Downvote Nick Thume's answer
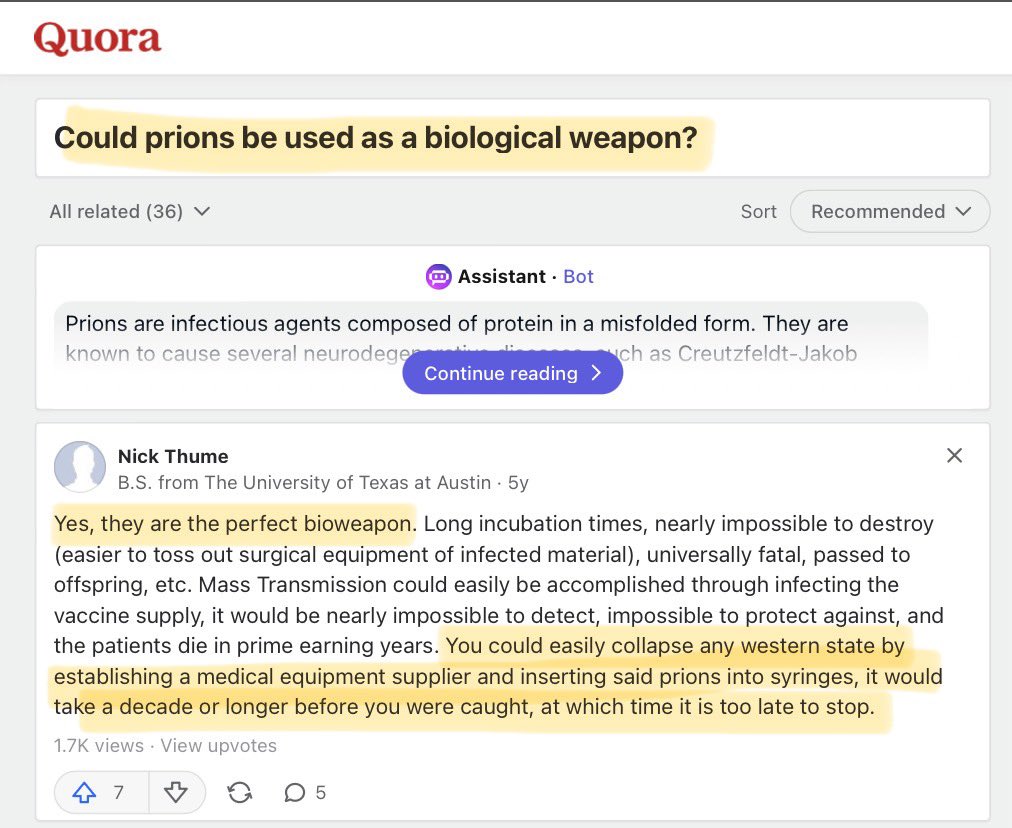The height and width of the screenshot is (828, 1012). click(176, 792)
